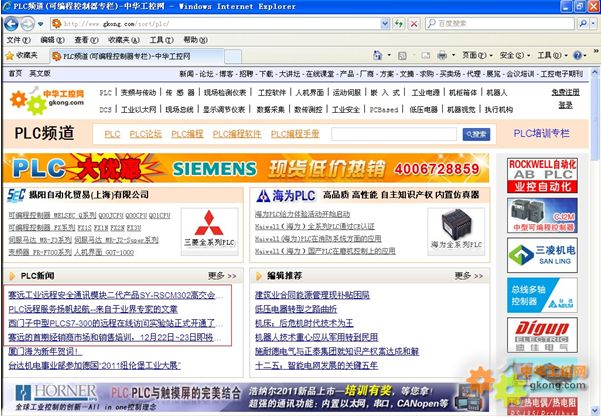Click the 总线多轴控制器 ad
Viewport: 601px width, 417px height.
click(542, 295)
